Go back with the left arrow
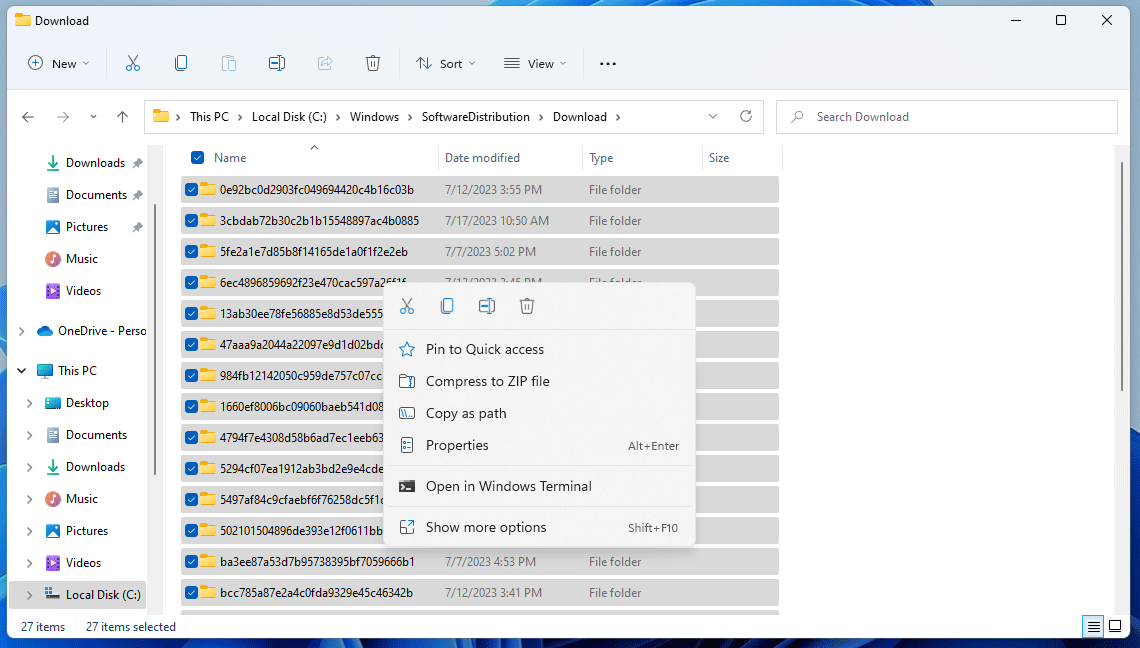 (x=28, y=116)
